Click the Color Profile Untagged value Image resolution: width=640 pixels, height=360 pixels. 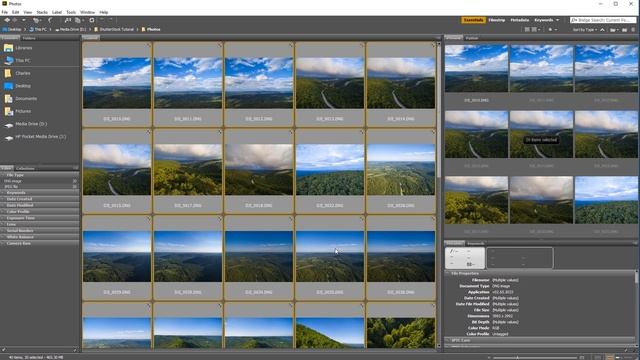click(x=500, y=334)
